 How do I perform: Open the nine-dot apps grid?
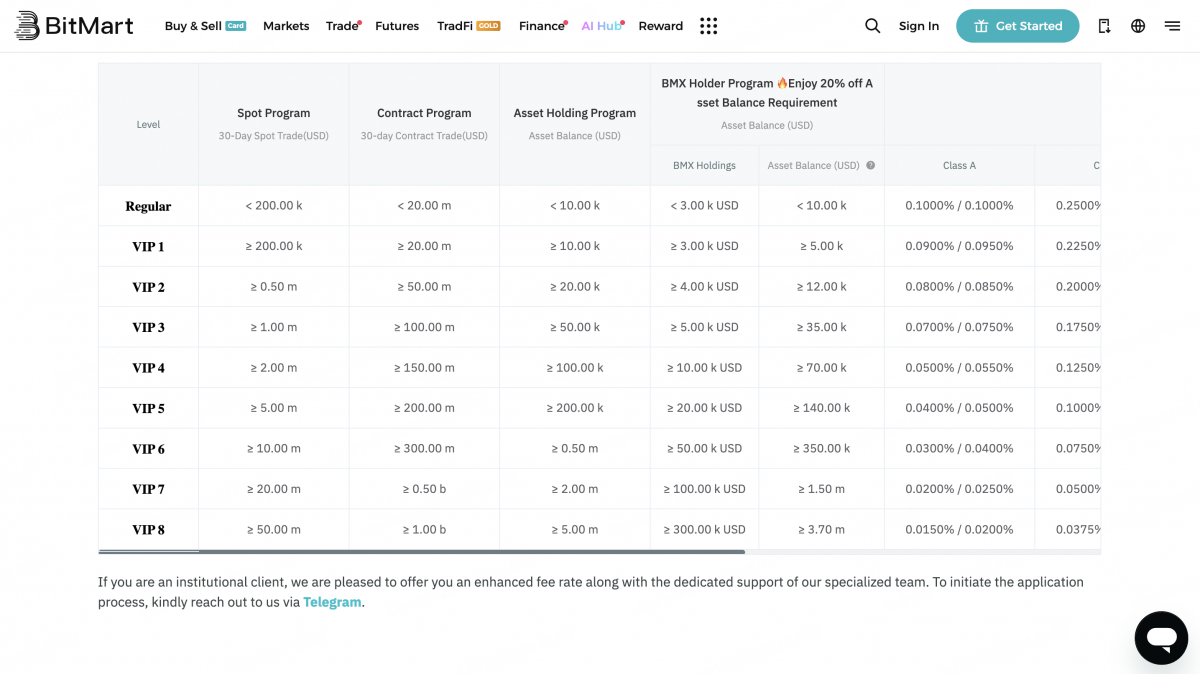pos(708,25)
